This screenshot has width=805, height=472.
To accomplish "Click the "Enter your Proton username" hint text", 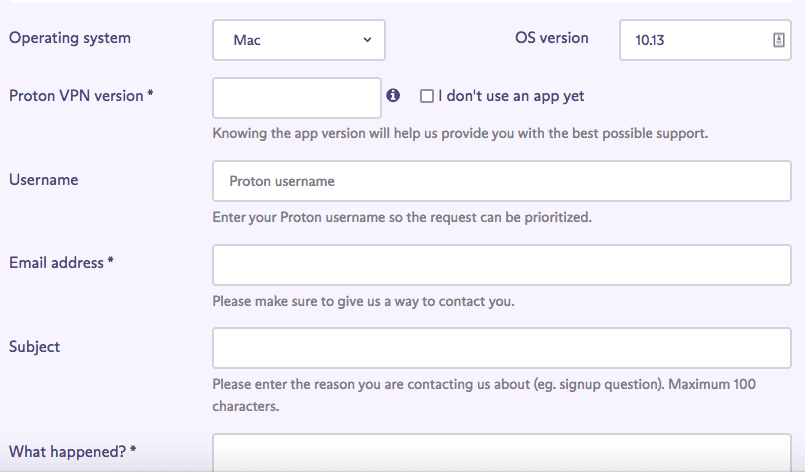I will pos(402,217).
